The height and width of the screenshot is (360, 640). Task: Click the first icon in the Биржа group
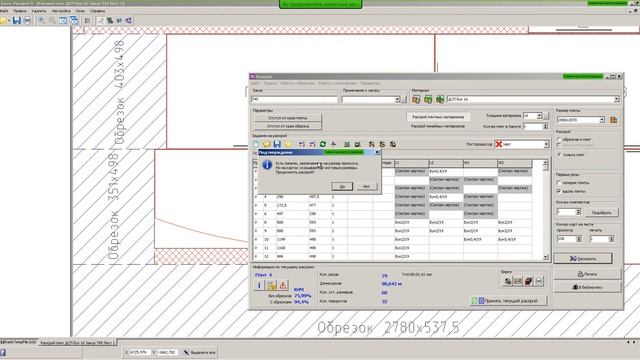click(x=507, y=281)
